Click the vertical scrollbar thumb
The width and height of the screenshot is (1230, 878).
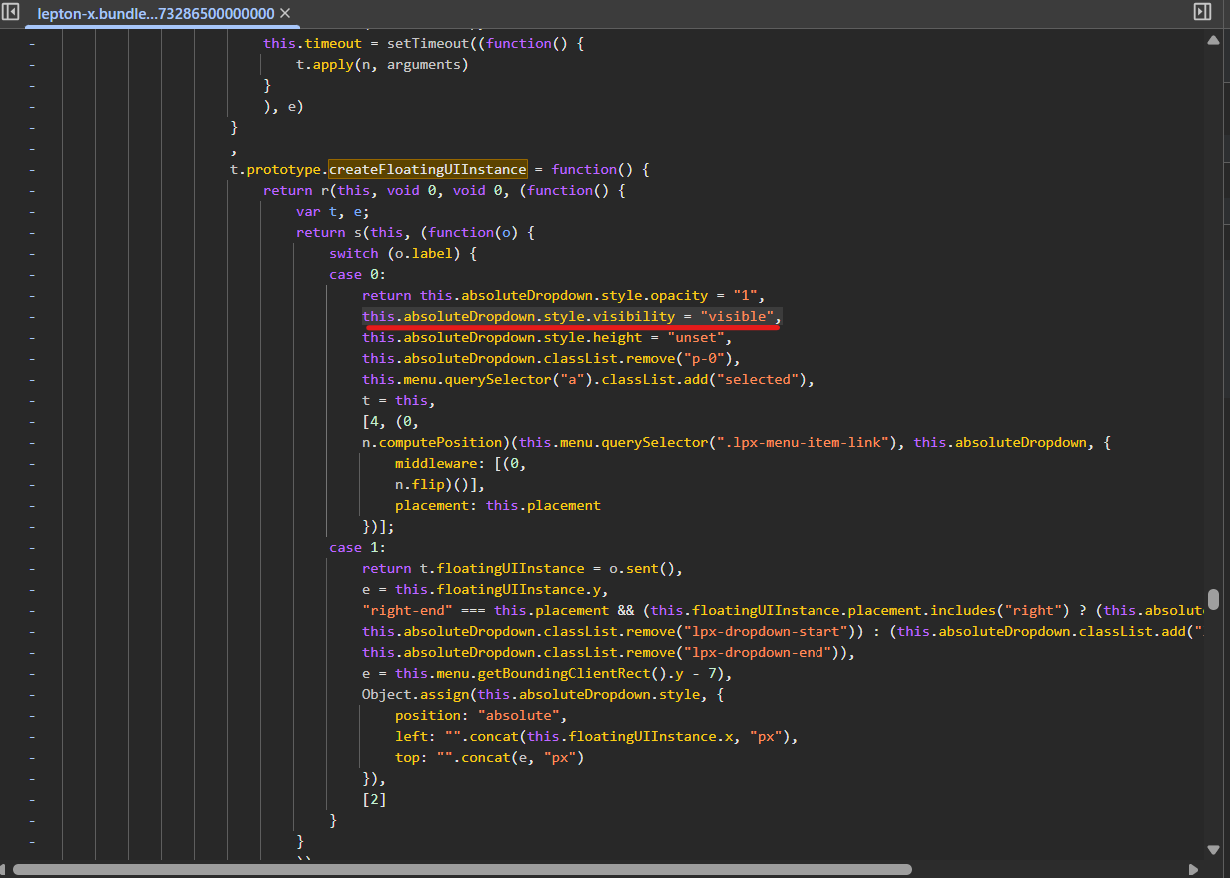[1213, 598]
